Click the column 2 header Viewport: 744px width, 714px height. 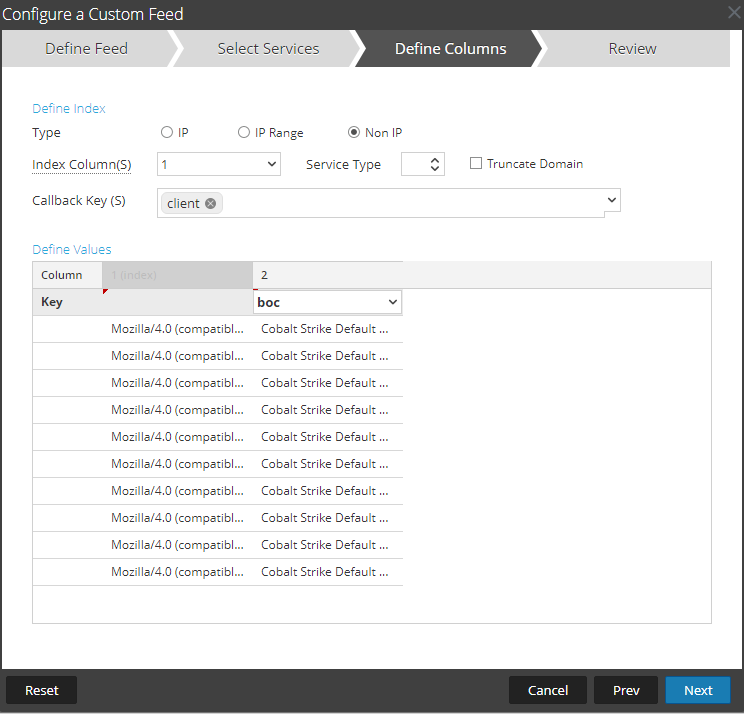click(x=328, y=275)
